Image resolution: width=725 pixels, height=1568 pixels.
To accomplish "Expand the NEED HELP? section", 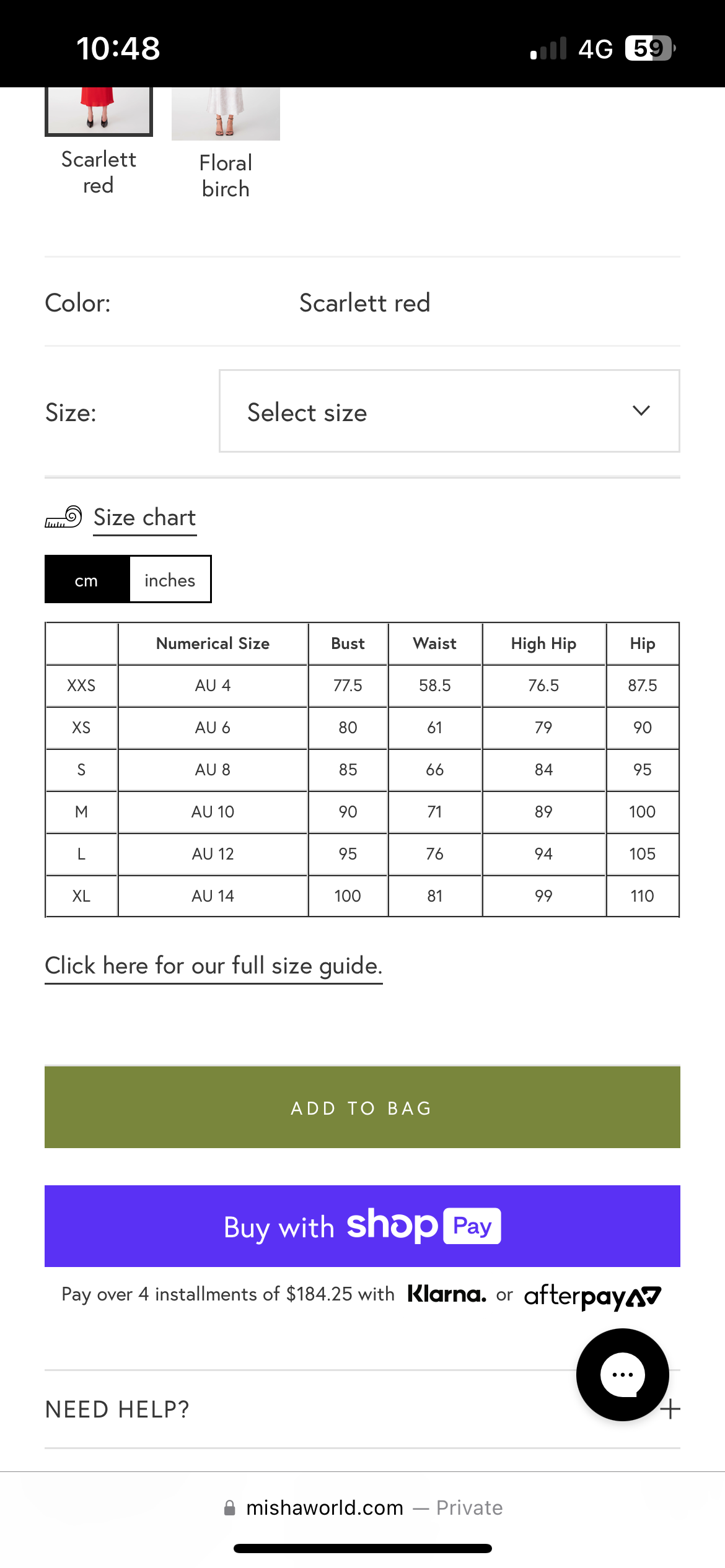I will pyautogui.click(x=118, y=1409).
